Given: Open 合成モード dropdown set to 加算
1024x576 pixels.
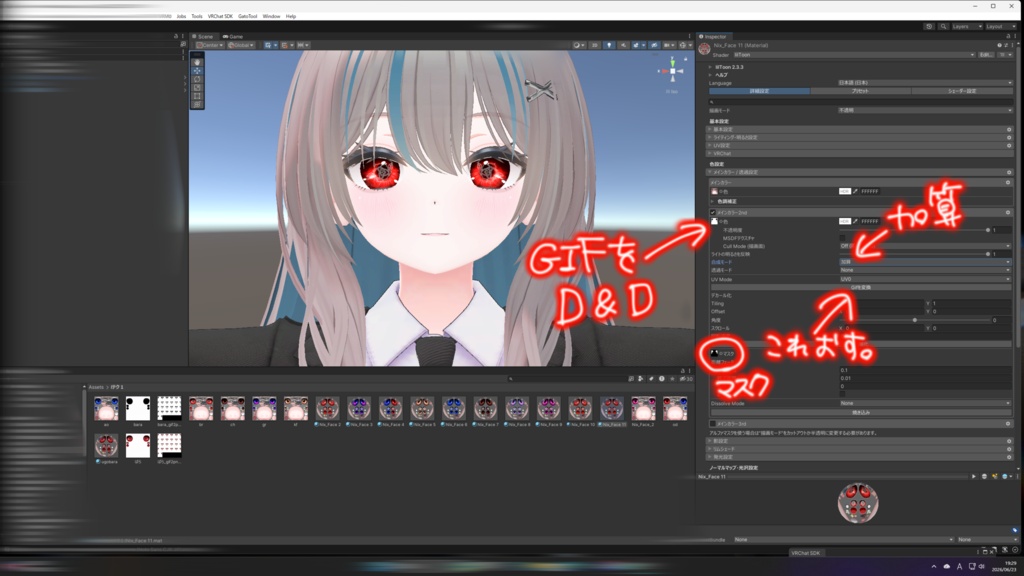Looking at the screenshot, I should (925, 262).
